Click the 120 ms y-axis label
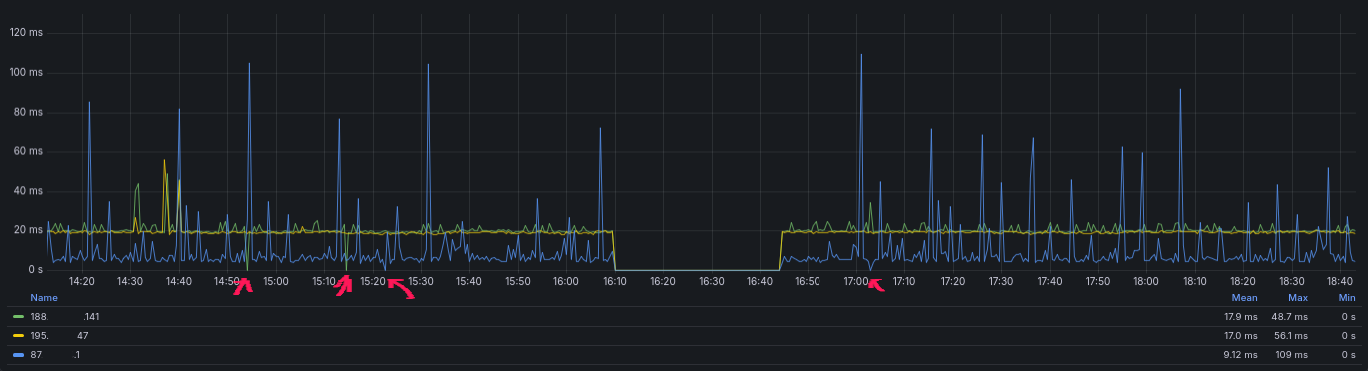 27,33
